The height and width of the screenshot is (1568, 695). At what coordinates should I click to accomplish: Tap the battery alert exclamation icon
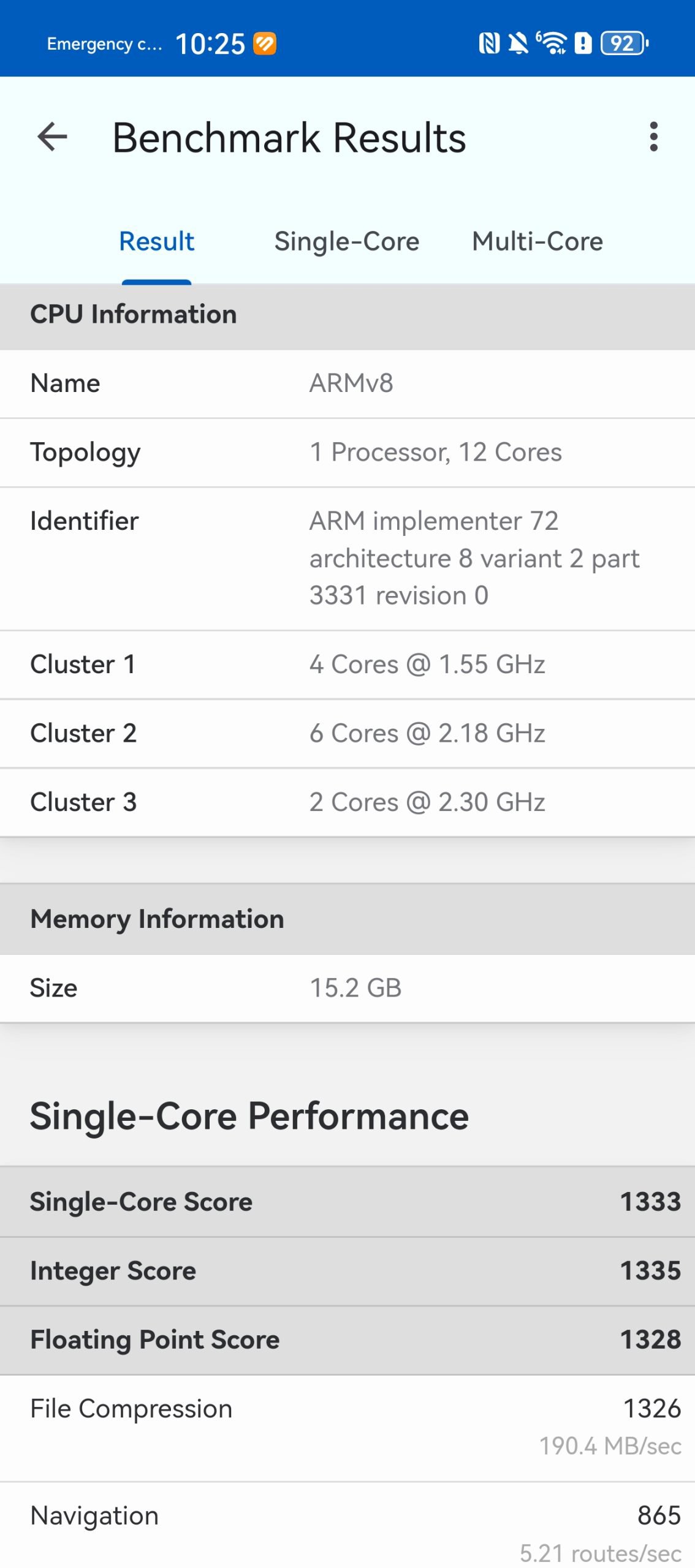[583, 43]
